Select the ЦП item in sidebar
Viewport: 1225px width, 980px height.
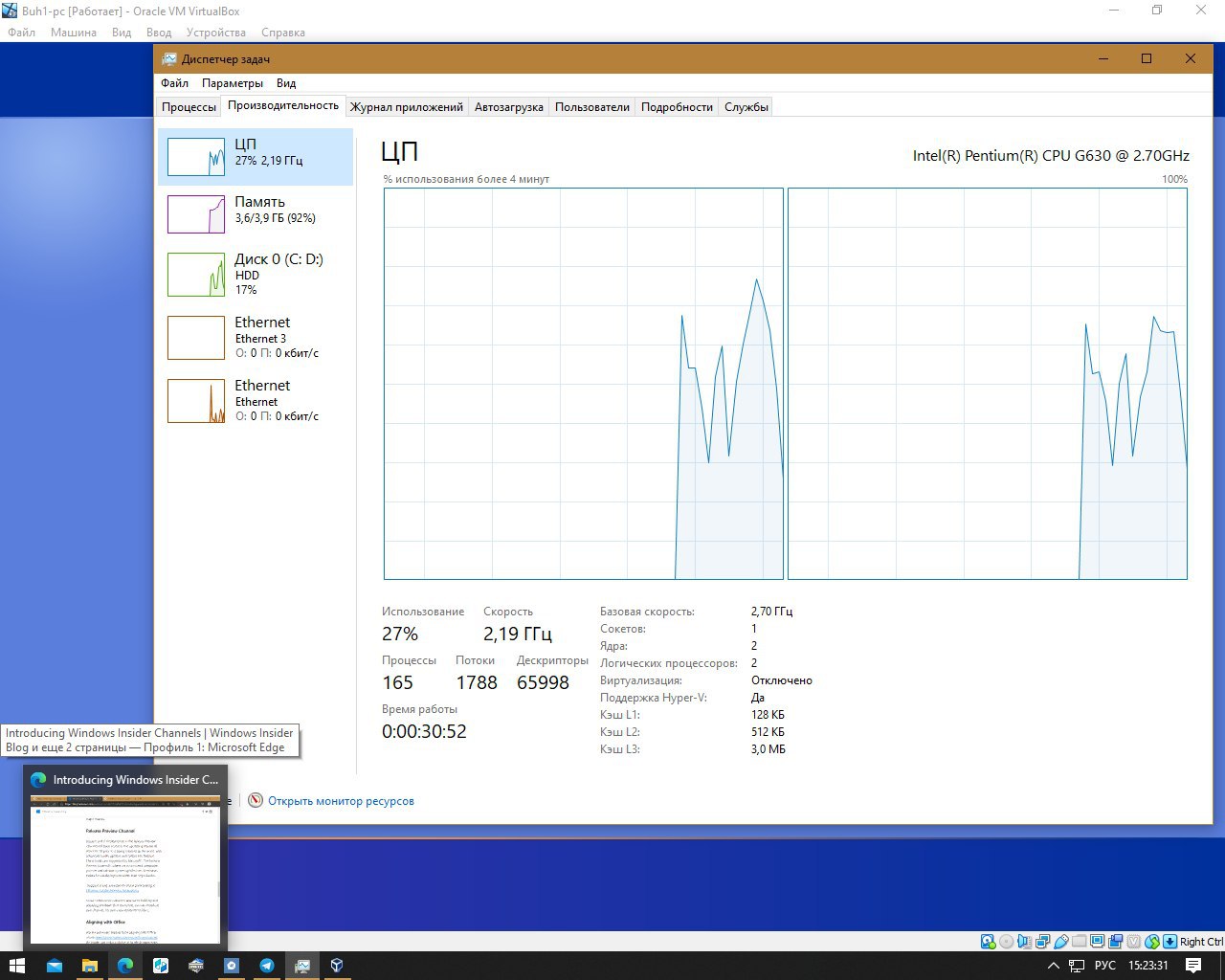point(256,157)
